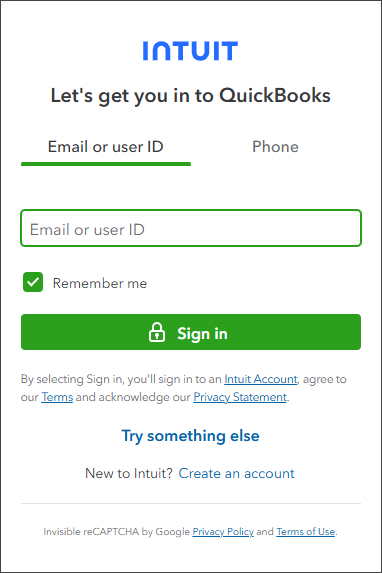Click the Invisible reCAPTCHA by Google text
Image resolution: width=382 pixels, height=573 pixels.
(117, 531)
